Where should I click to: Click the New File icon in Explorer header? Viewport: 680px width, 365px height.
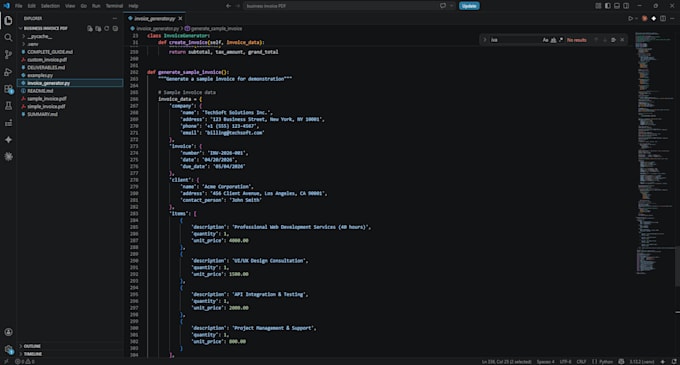click(x=90, y=29)
